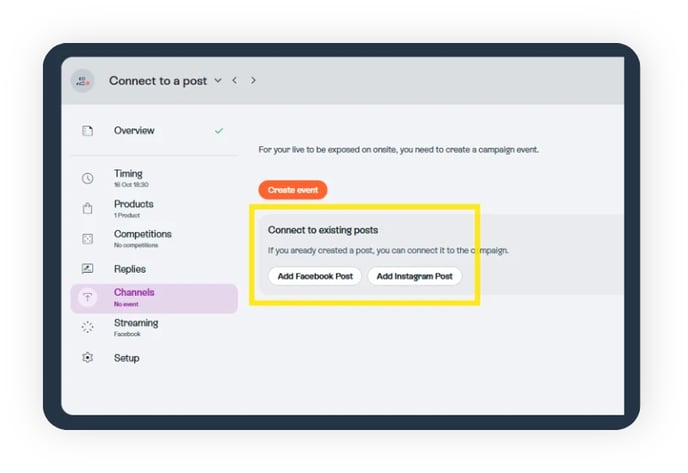Click the Timing clock icon
688x473 pixels.
[x=88, y=178]
